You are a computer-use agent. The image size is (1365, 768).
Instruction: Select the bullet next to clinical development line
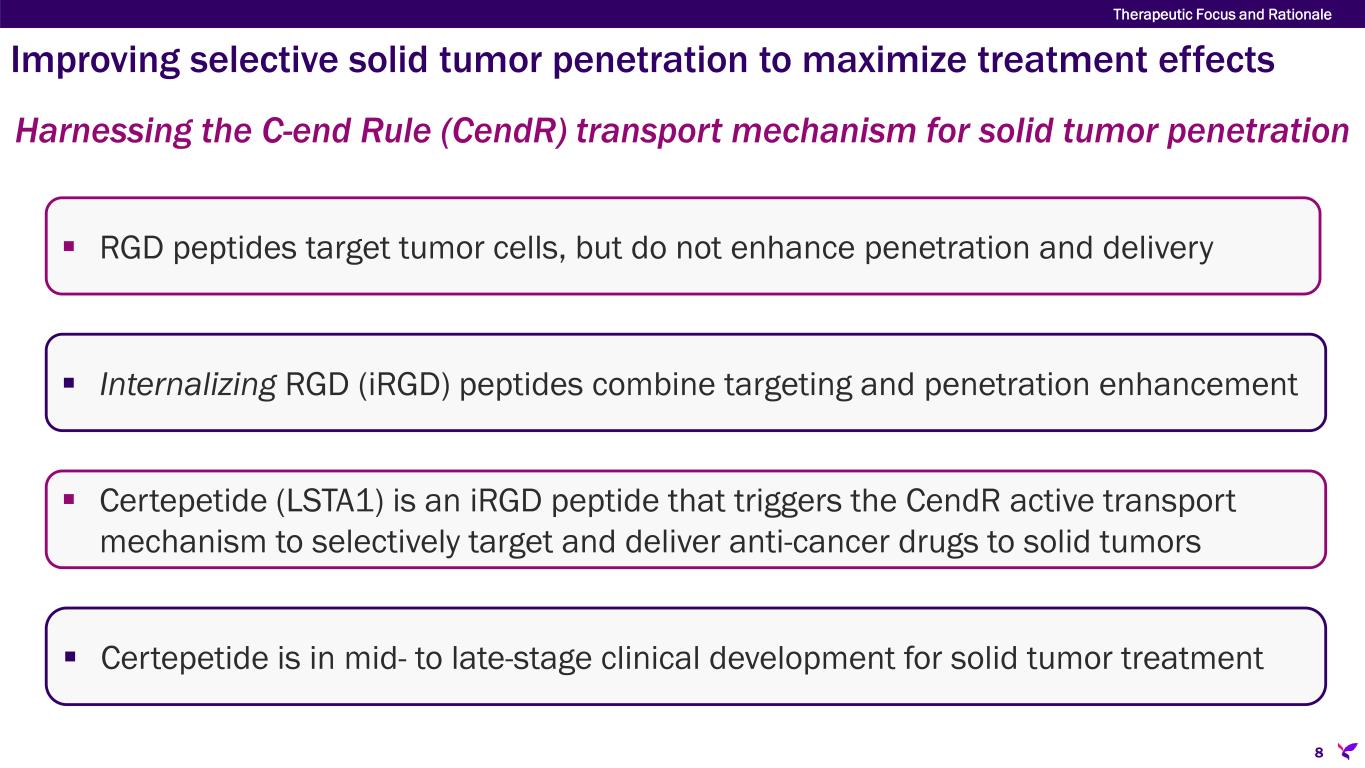[71, 656]
